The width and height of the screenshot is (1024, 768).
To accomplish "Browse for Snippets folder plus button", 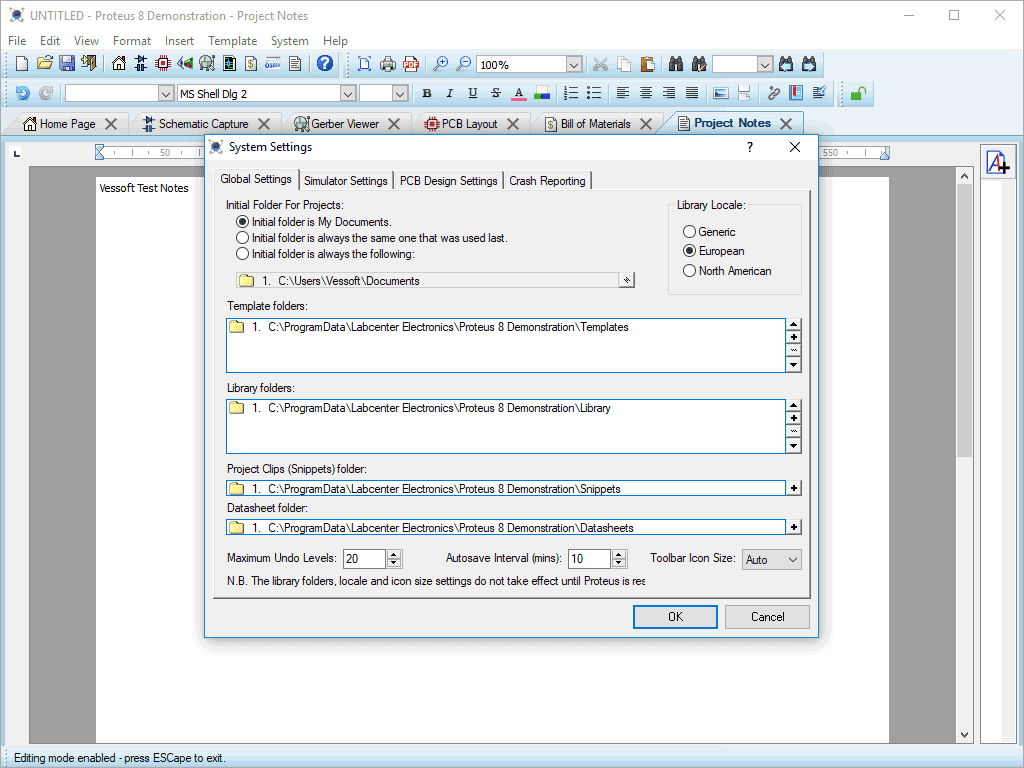I will [x=793, y=488].
